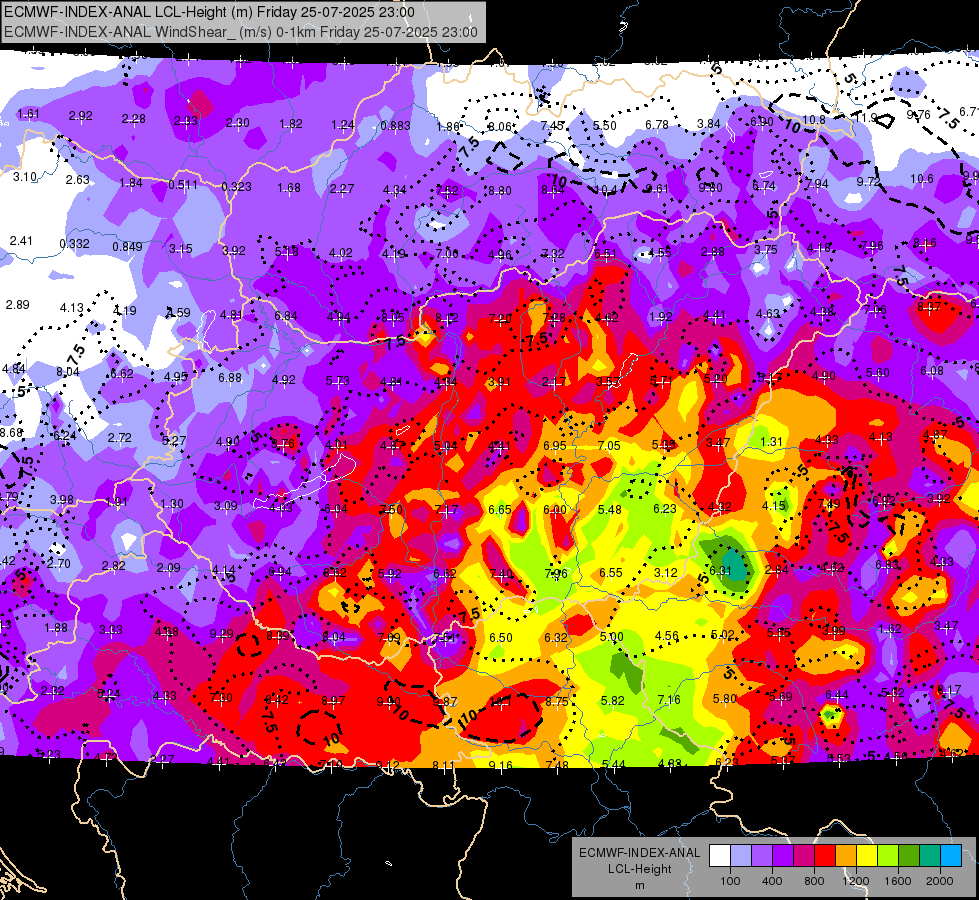Click the wind shear value '5.50'
979x900 pixels.
[x=604, y=126]
